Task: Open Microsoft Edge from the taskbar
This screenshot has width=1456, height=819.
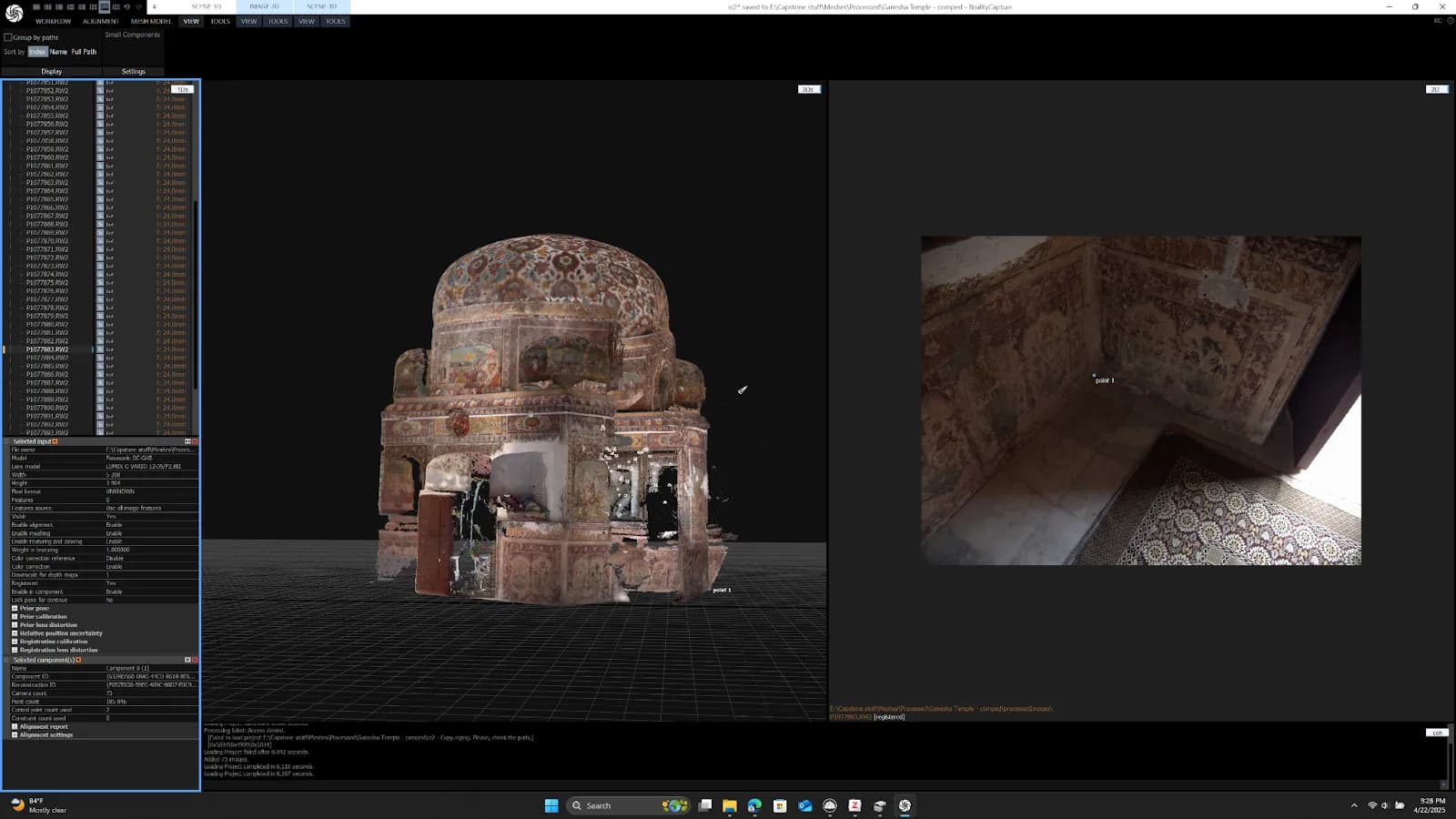Action: pos(754,805)
